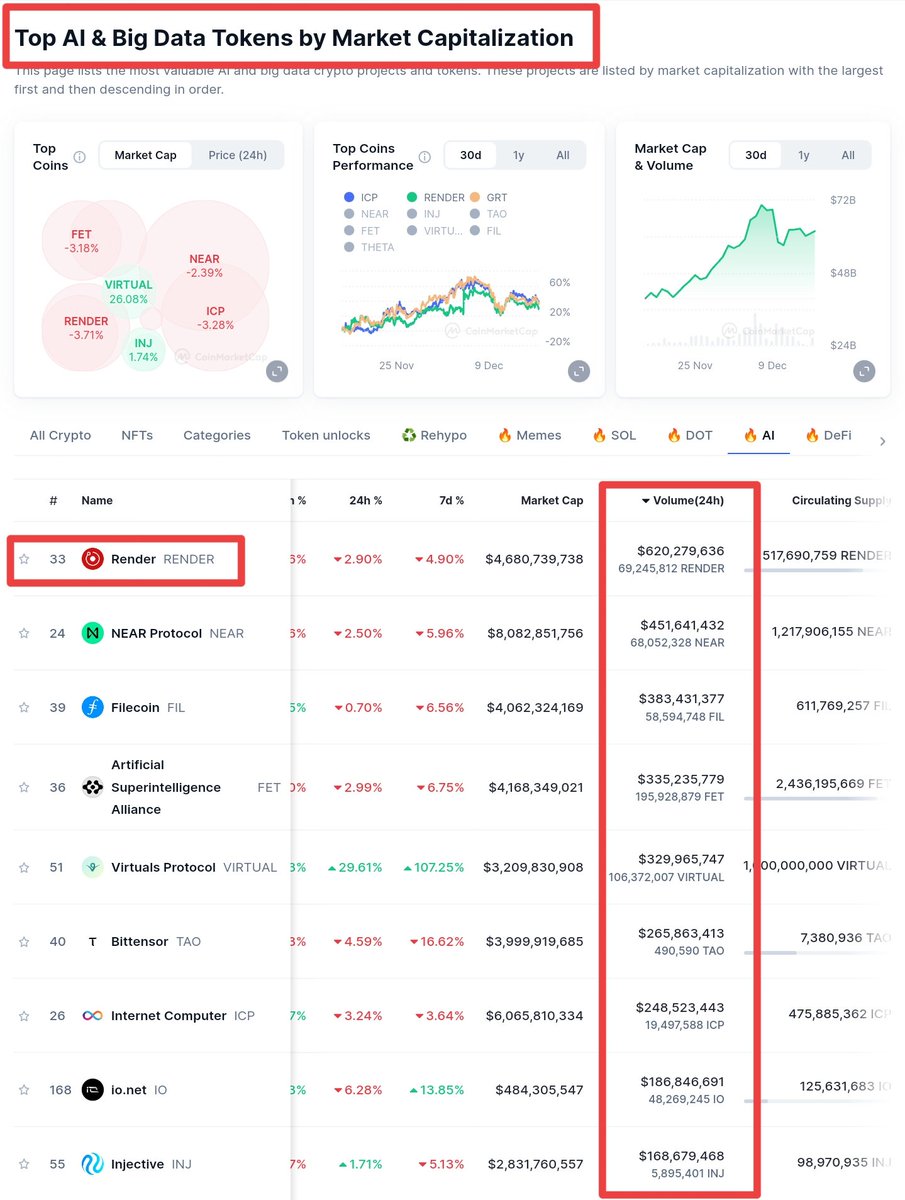Click the VIRTUAL bubble in chart

click(x=127, y=292)
